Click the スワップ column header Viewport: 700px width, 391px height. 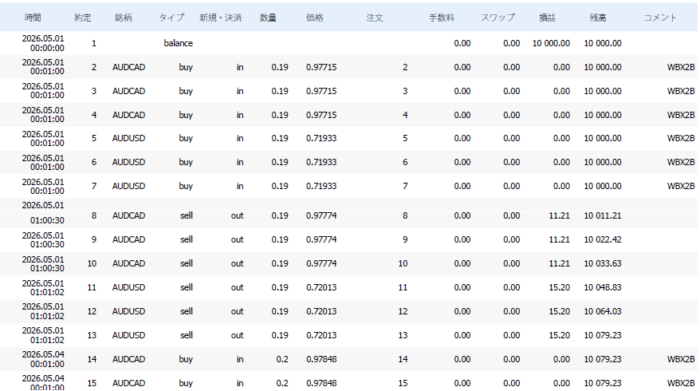pos(497,17)
